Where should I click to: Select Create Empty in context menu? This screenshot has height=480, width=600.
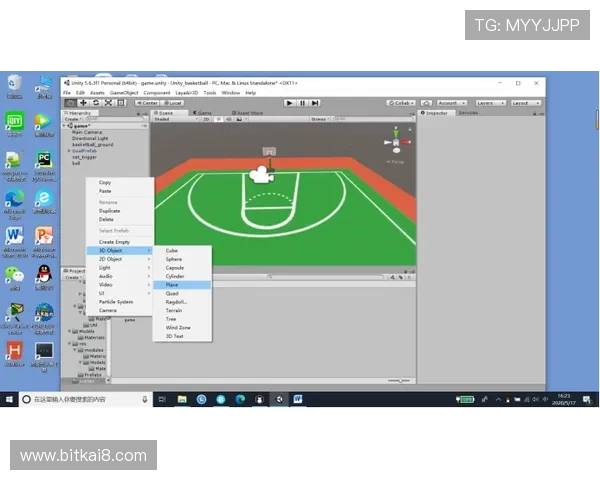(115, 242)
